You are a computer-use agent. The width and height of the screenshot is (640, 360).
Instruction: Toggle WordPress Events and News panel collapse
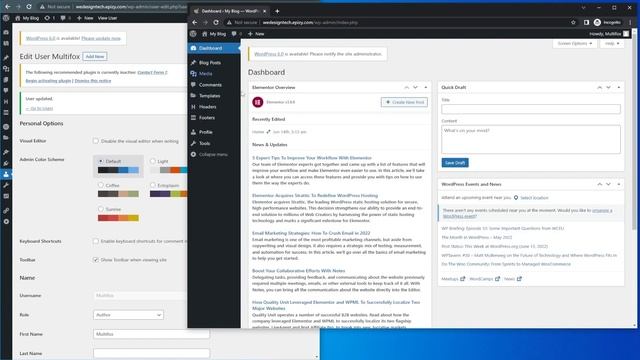pyautogui.click(x=619, y=184)
